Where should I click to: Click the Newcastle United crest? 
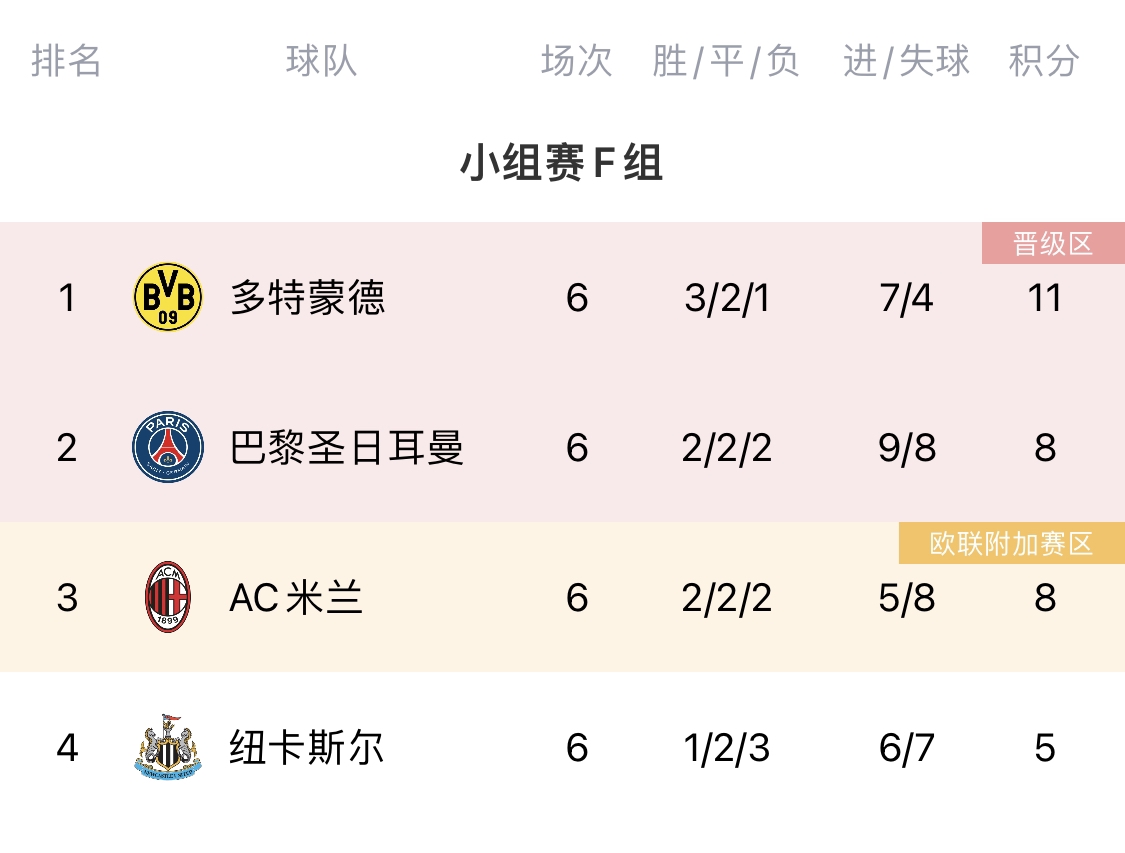point(168,747)
